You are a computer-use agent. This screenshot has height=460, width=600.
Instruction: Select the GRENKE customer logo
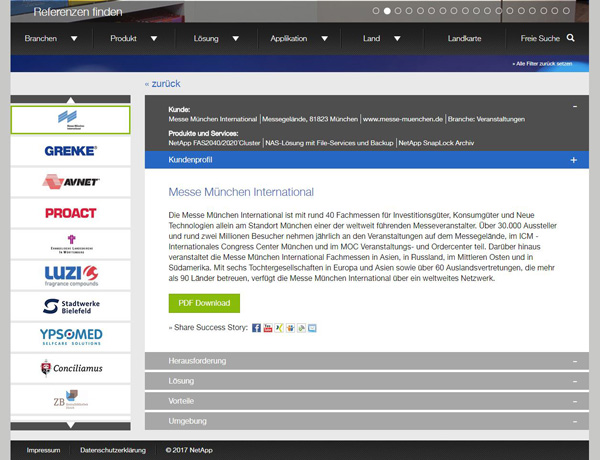[70, 151]
